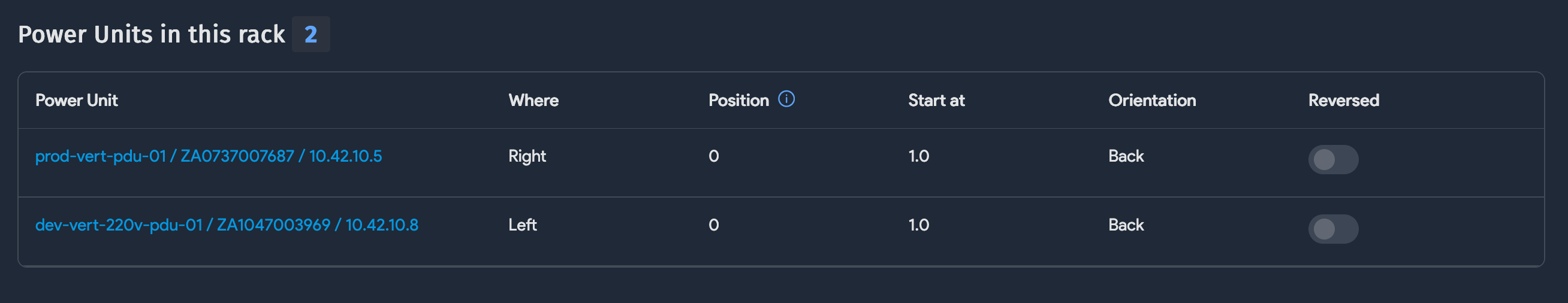Click Orientation Back for prod-vert-pdu-01
The image size is (1568, 303).
coord(1126,156)
